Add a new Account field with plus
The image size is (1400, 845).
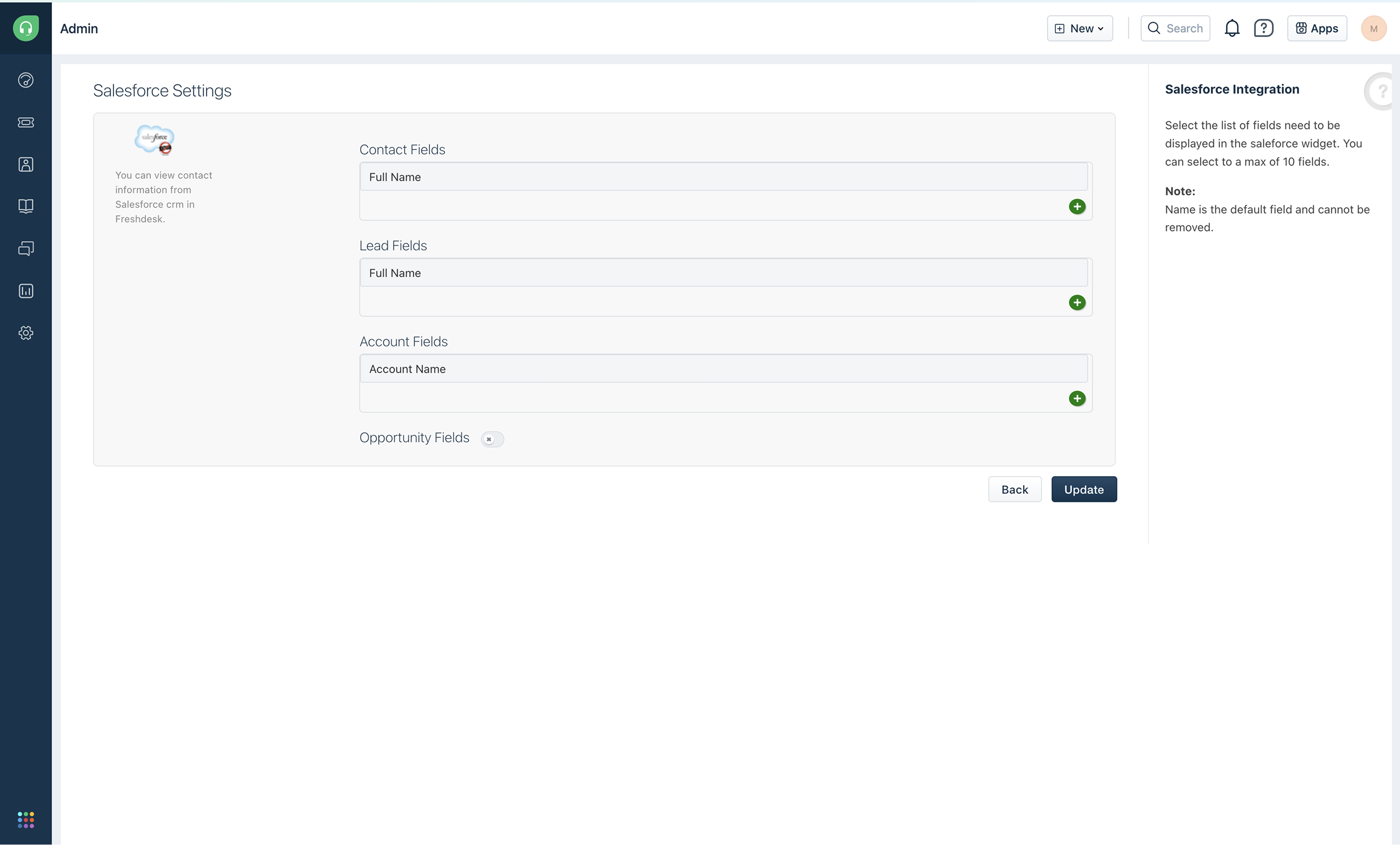[x=1076, y=398]
